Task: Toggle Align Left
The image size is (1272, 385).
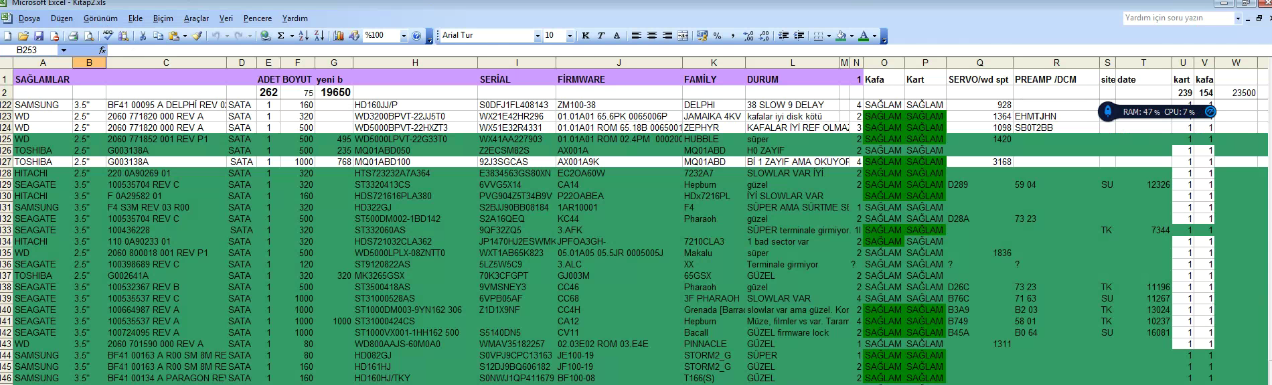Action: click(636, 35)
